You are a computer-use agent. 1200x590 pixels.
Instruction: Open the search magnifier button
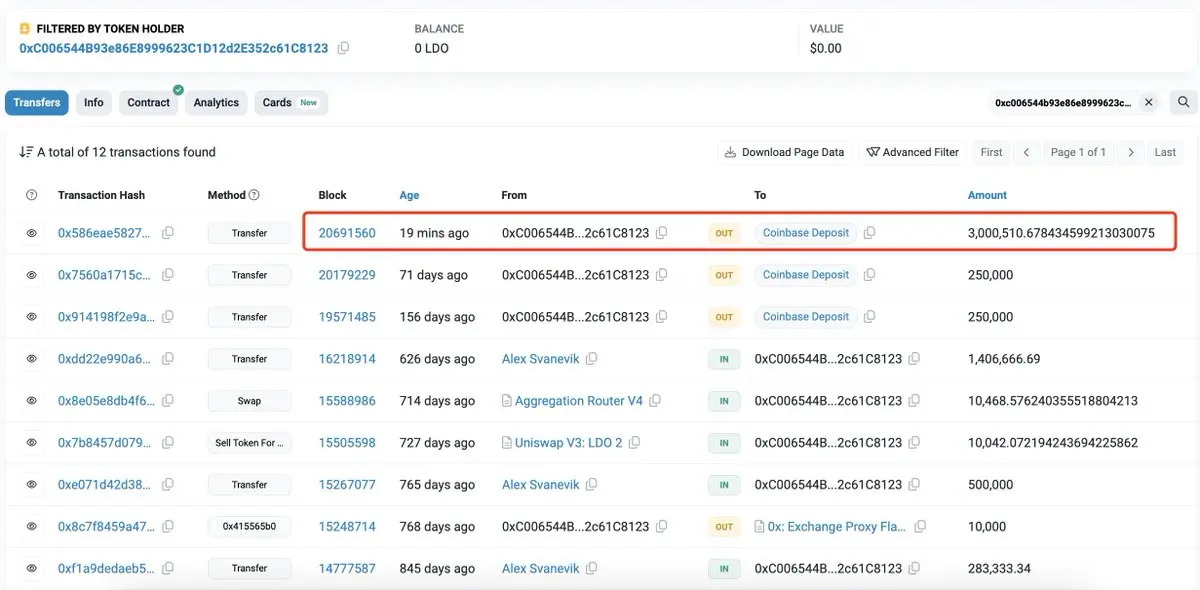[1183, 102]
